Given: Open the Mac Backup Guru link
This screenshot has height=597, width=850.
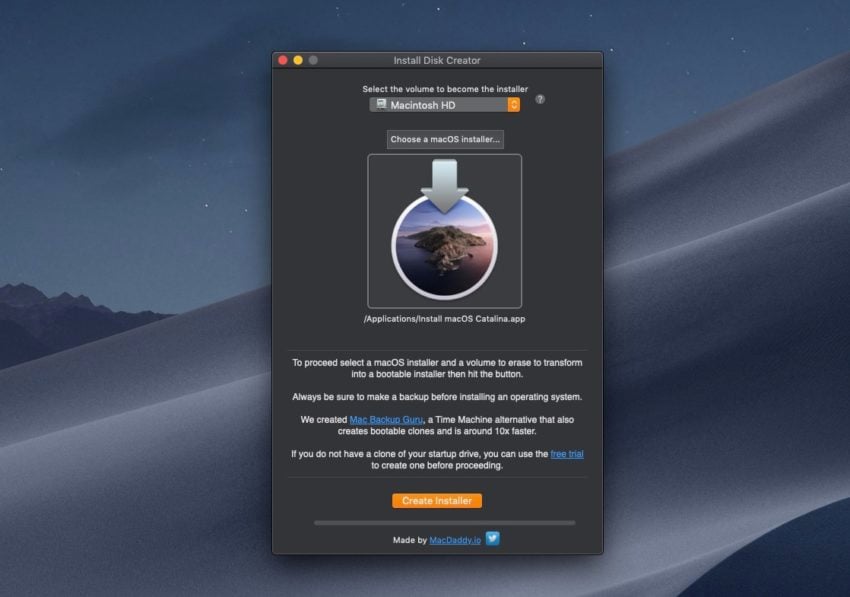Looking at the screenshot, I should pyautogui.click(x=386, y=420).
